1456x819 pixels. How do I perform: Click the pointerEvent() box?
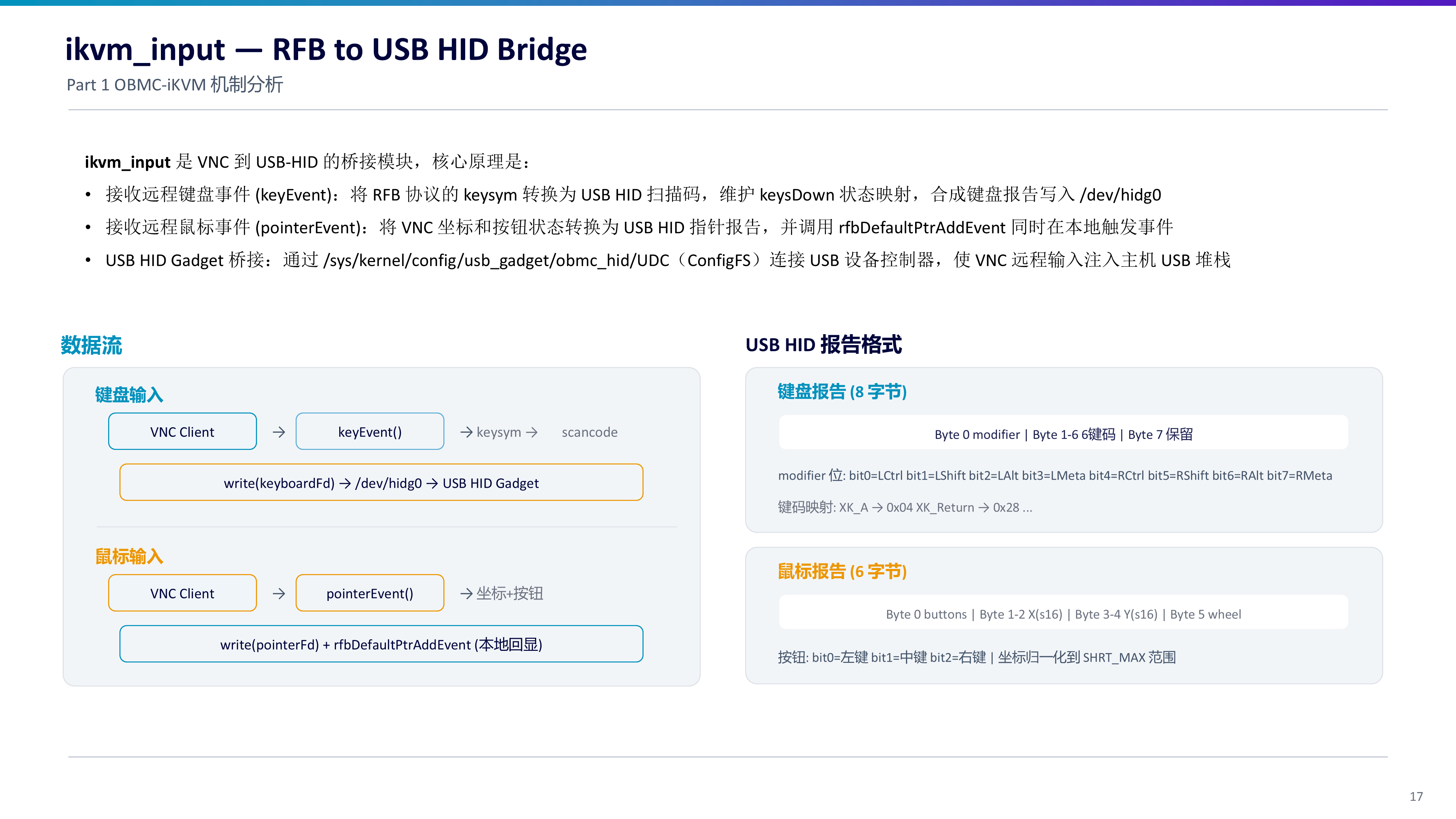[370, 593]
